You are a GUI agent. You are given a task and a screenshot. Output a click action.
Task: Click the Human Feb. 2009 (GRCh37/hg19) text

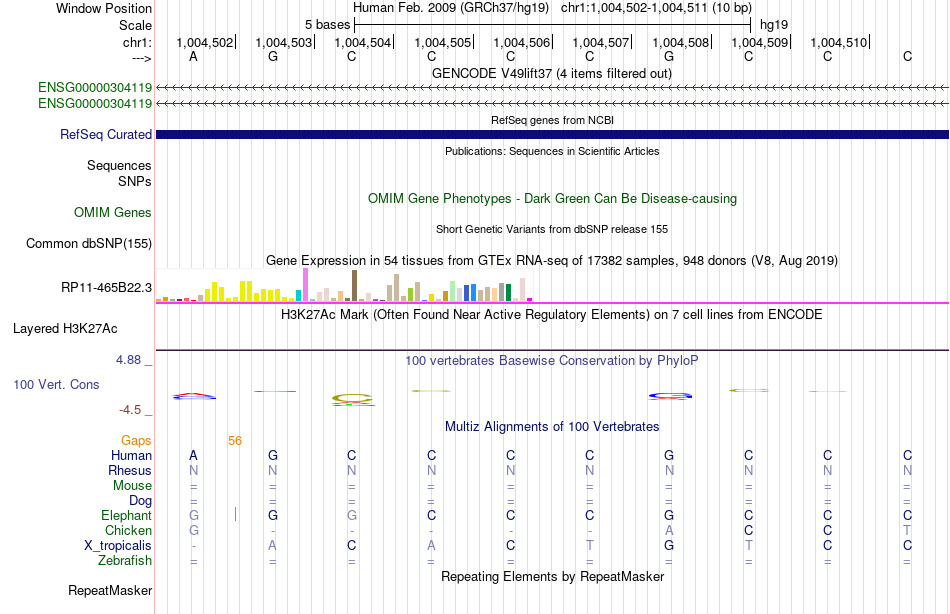tap(451, 8)
